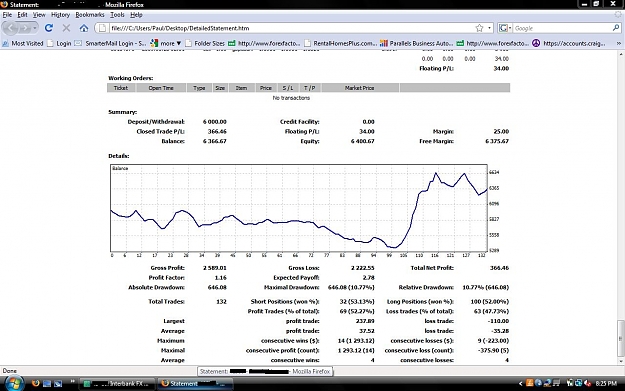Image resolution: width=625 pixels, height=391 pixels.
Task: Click the orange system tray icon
Action: (530, 383)
